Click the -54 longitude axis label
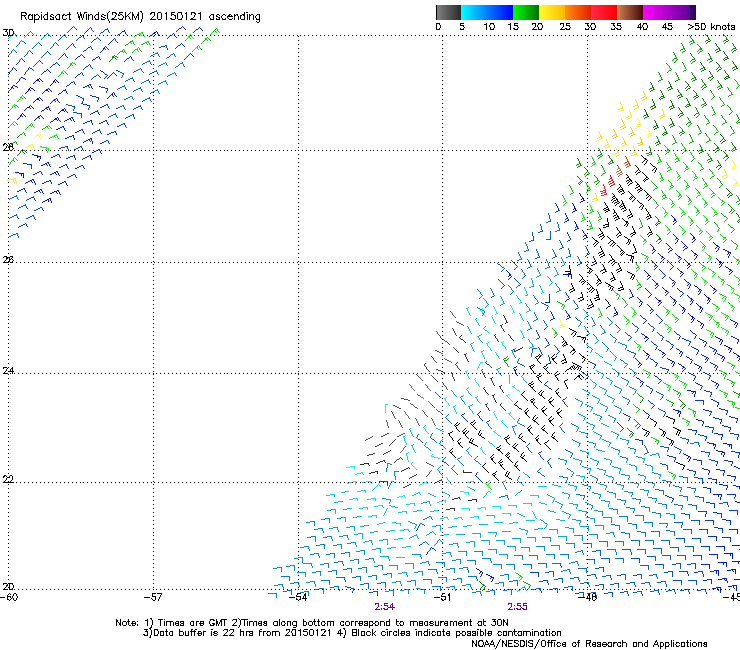The image size is (740, 650). tap(299, 597)
